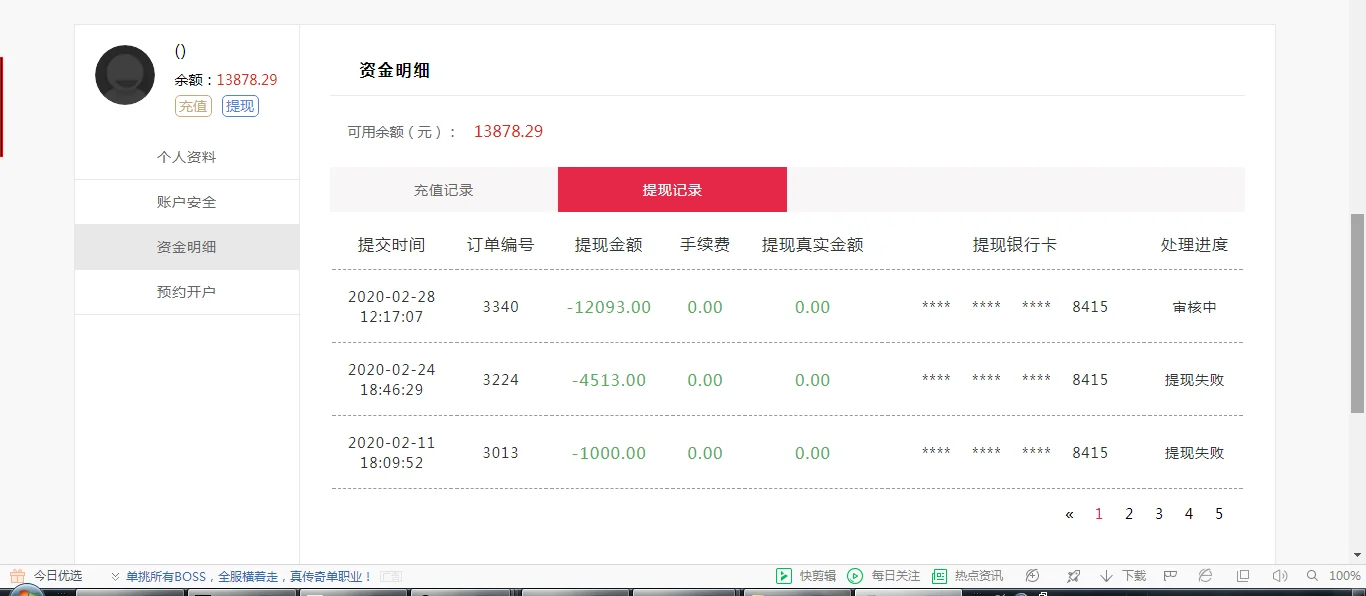Click the 提交时间 column header
This screenshot has width=1366, height=596.
[x=391, y=245]
